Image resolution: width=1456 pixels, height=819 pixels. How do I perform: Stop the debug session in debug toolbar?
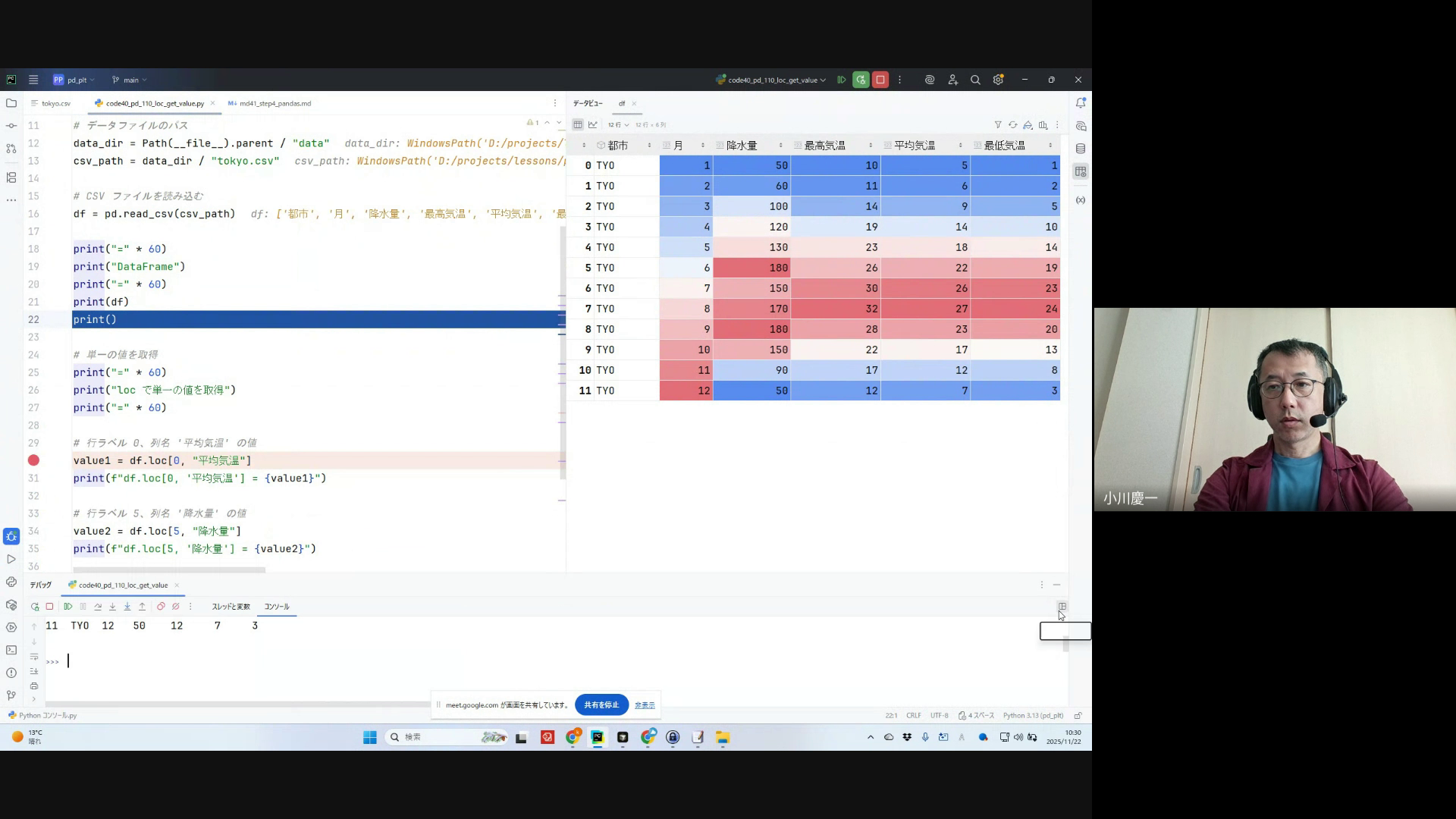(x=50, y=607)
